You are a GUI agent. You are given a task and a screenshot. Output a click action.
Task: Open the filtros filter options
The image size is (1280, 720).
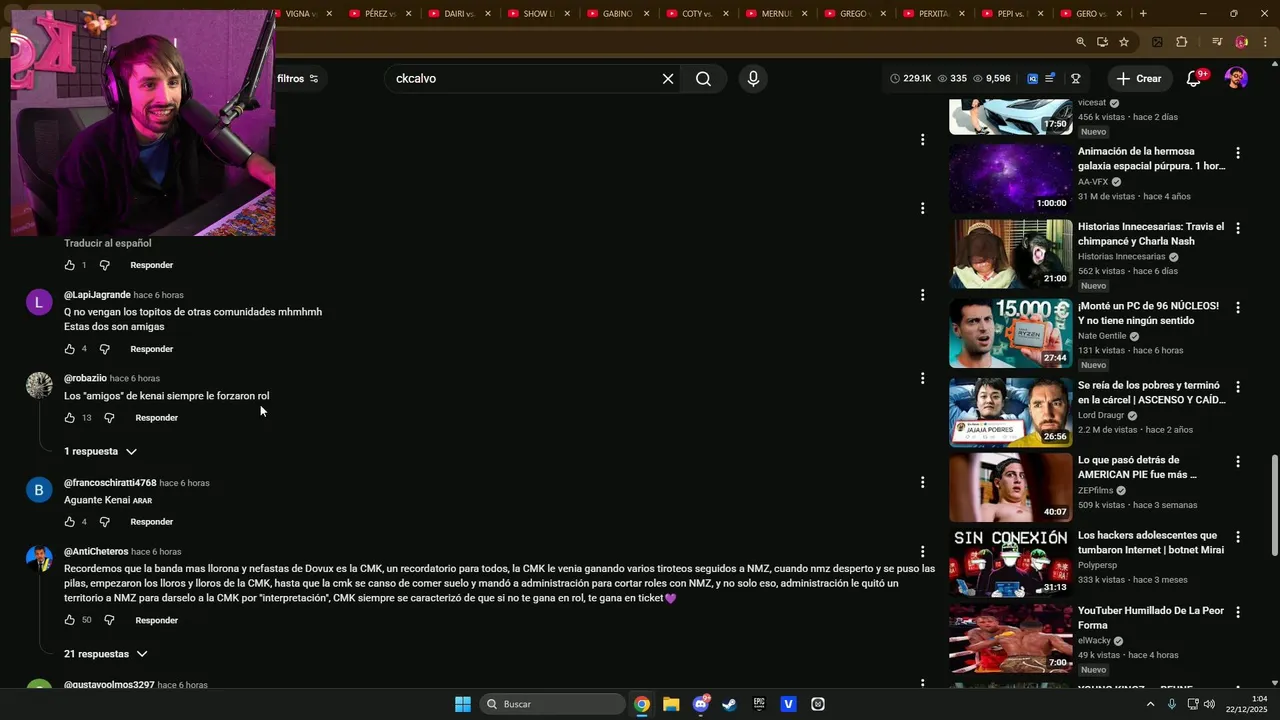(298, 79)
